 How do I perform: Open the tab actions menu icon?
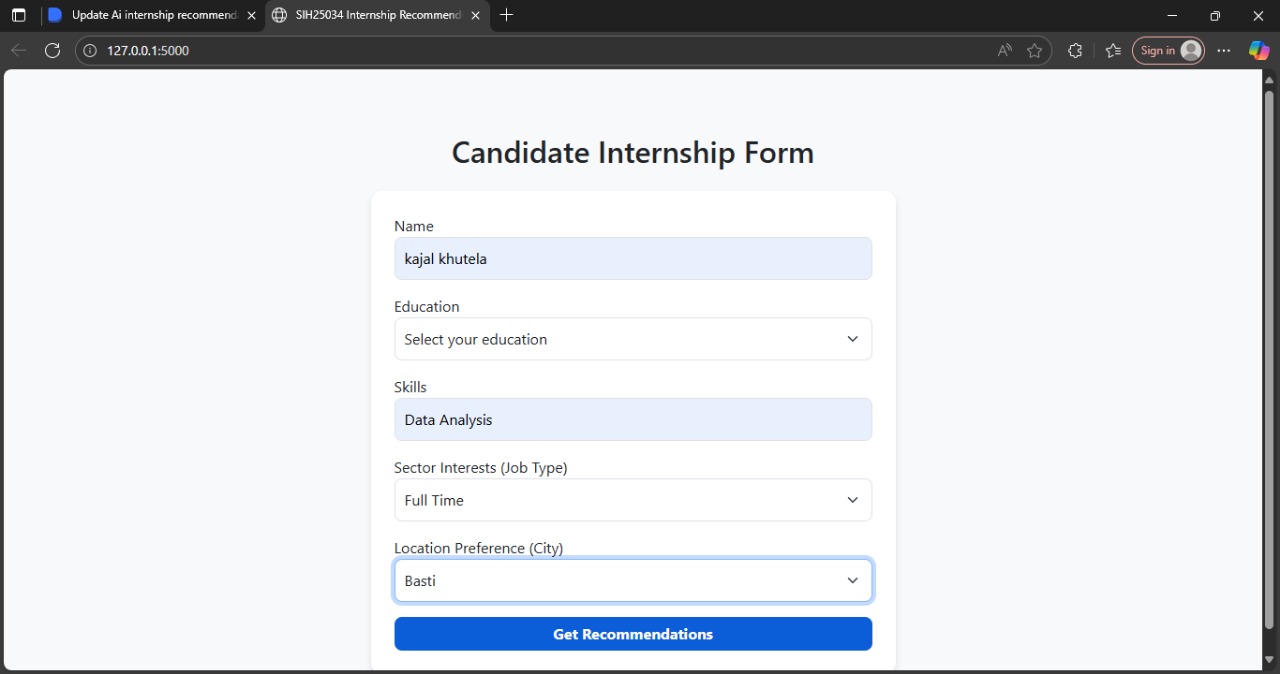click(x=18, y=15)
